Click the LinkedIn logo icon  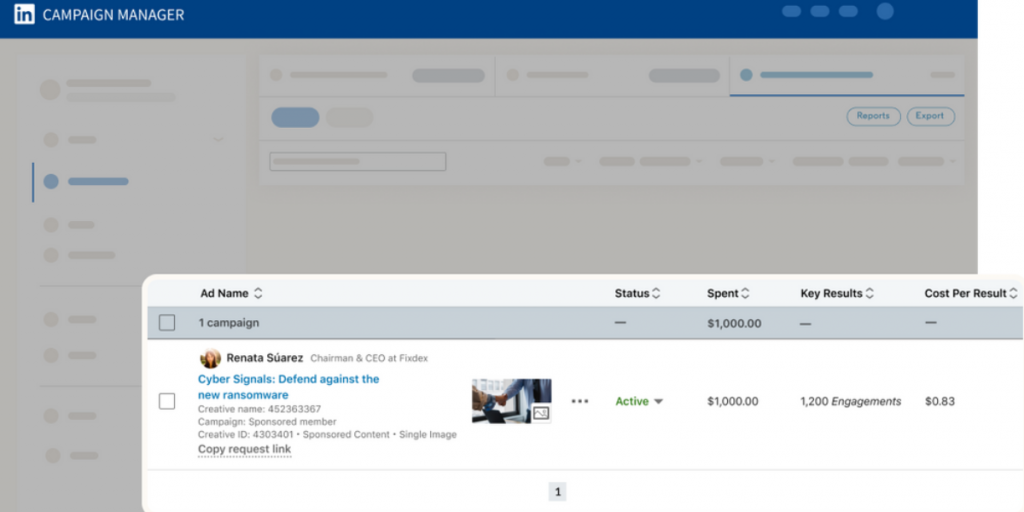pos(25,15)
